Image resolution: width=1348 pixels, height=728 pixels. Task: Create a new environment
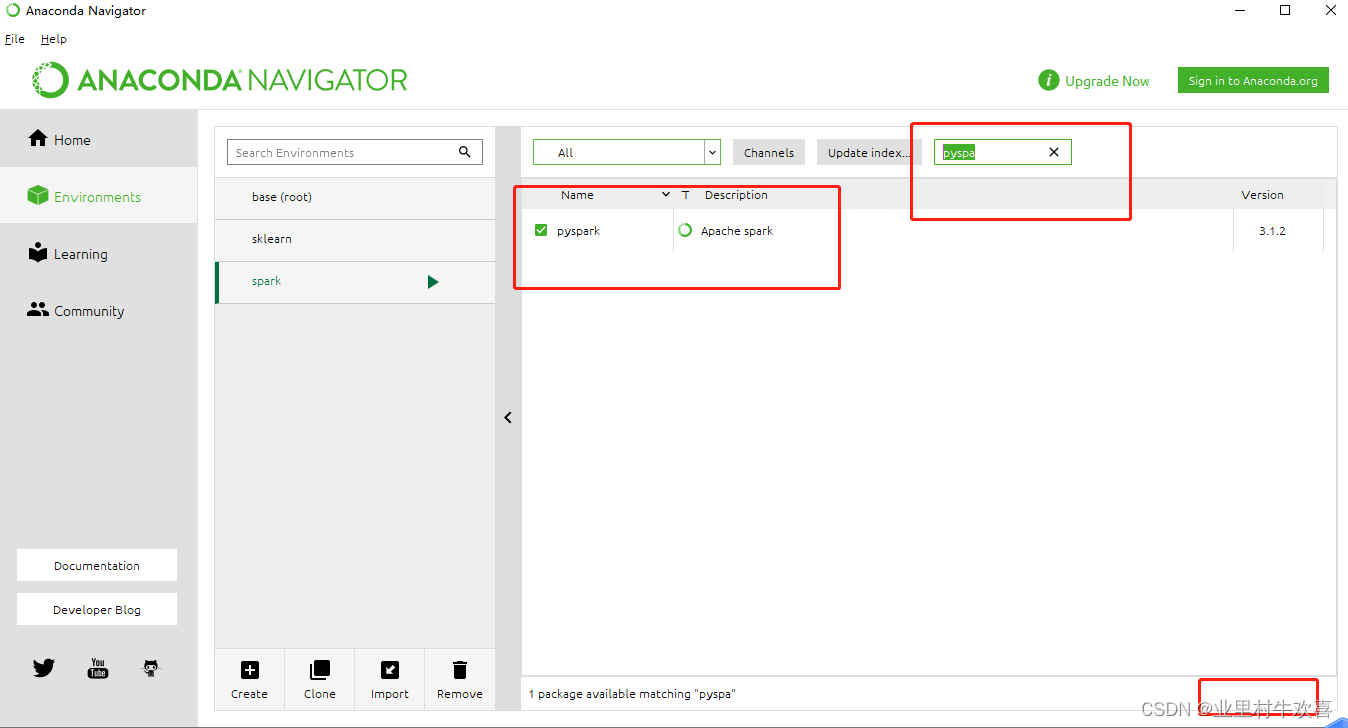[250, 680]
